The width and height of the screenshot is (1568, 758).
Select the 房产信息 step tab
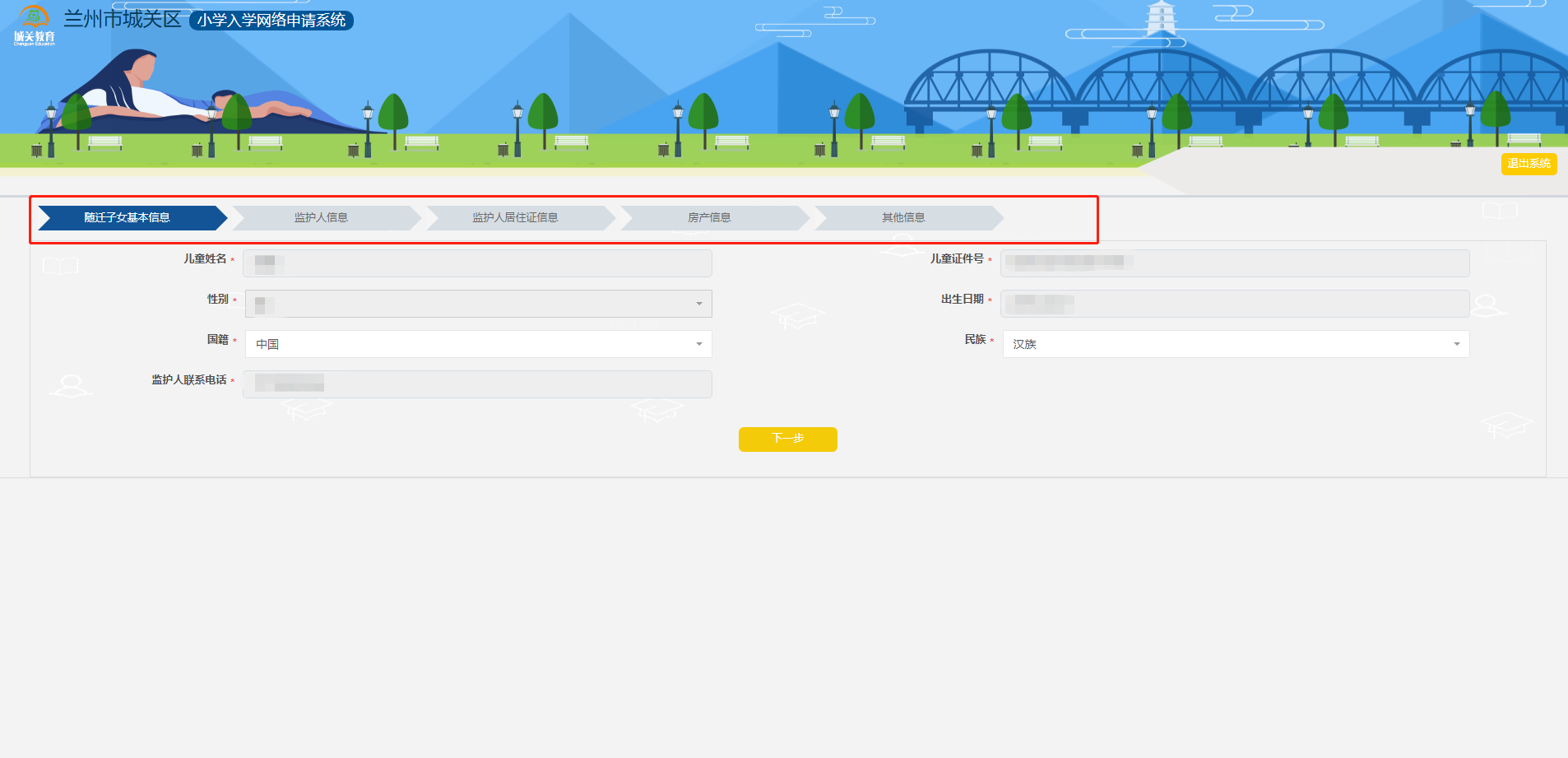tap(714, 217)
